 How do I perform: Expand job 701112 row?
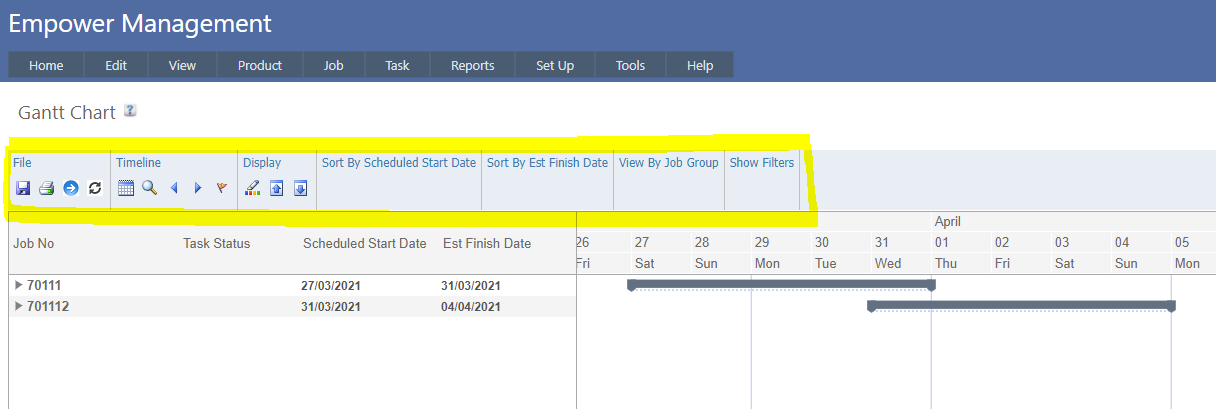pos(18,306)
